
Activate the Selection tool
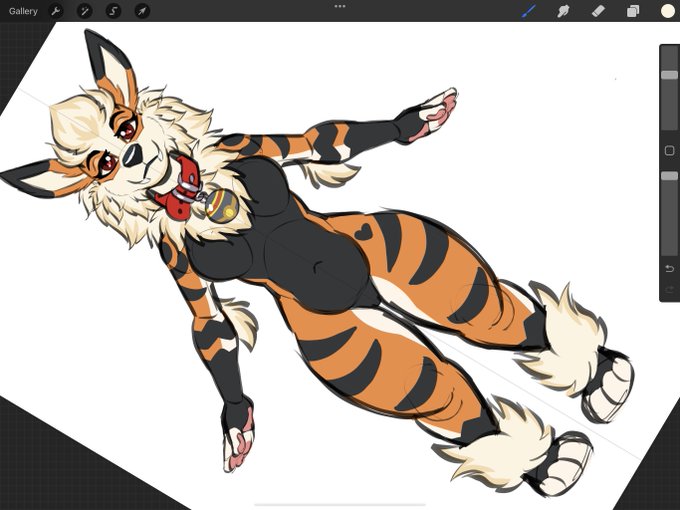[113, 11]
